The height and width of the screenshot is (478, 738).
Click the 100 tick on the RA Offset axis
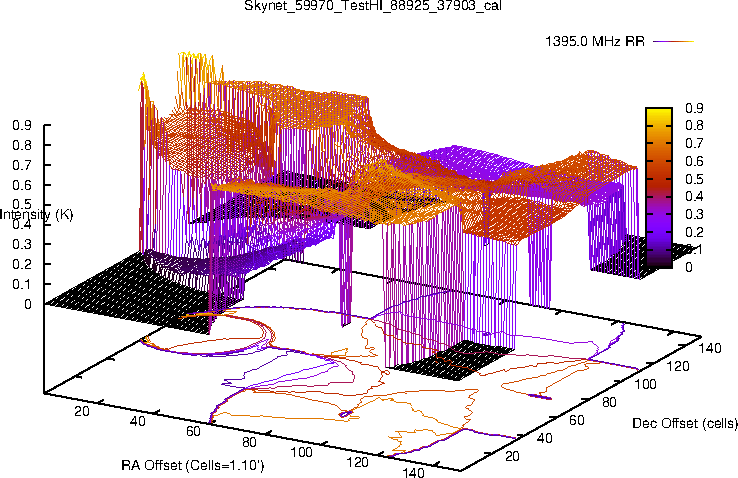coord(301,452)
